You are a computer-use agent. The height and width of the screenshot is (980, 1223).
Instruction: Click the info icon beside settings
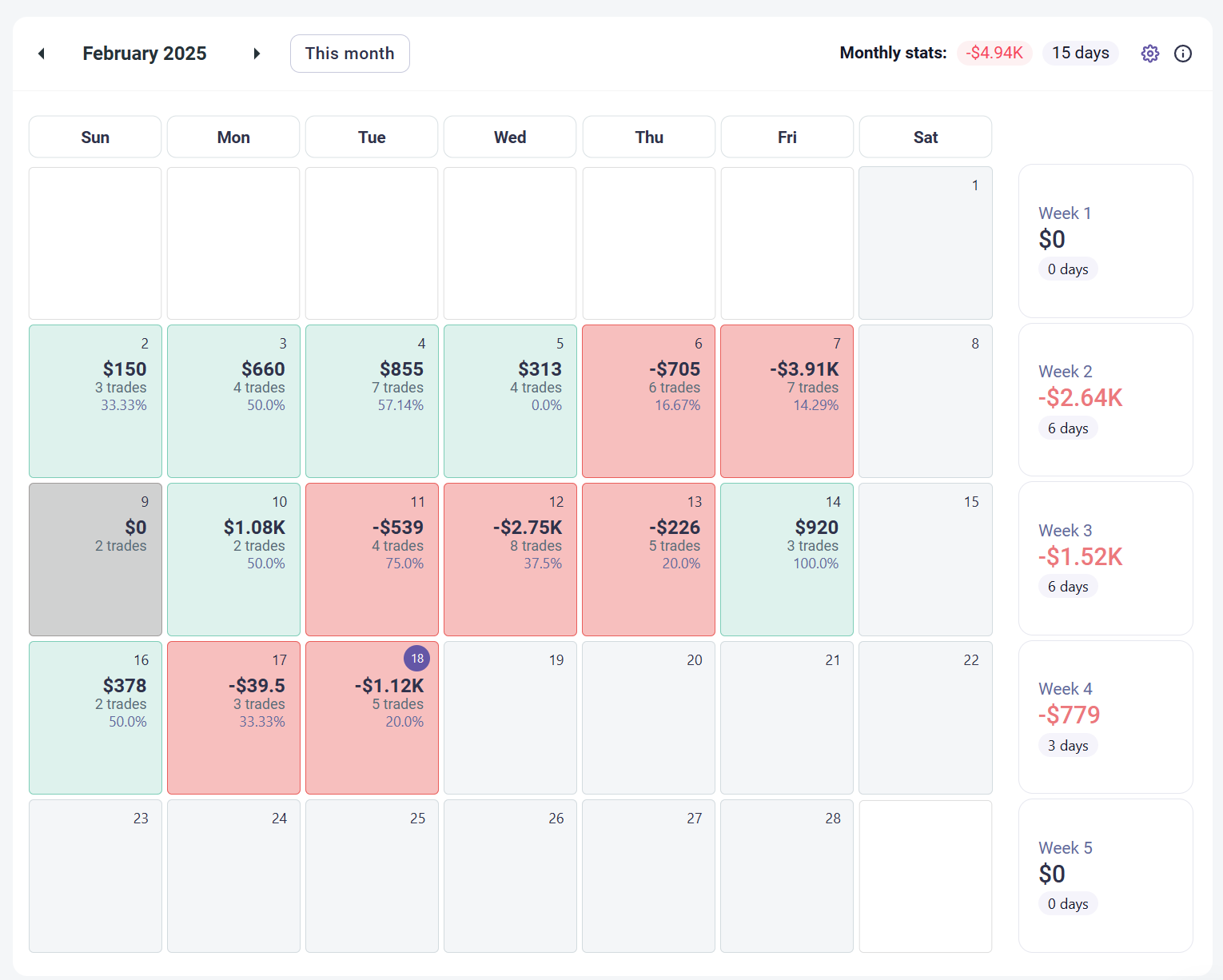pos(1182,53)
